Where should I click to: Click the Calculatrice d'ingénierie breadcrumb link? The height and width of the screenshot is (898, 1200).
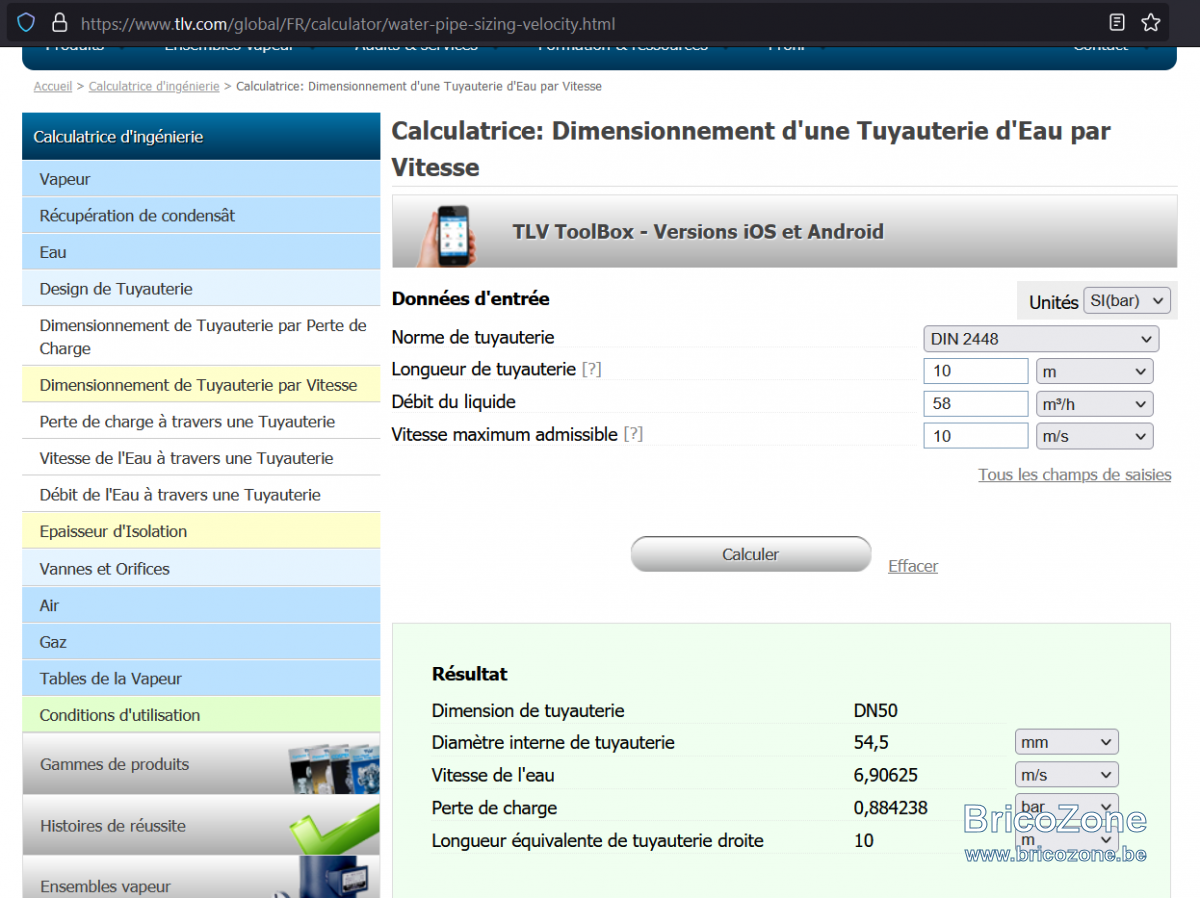pyautogui.click(x=154, y=87)
